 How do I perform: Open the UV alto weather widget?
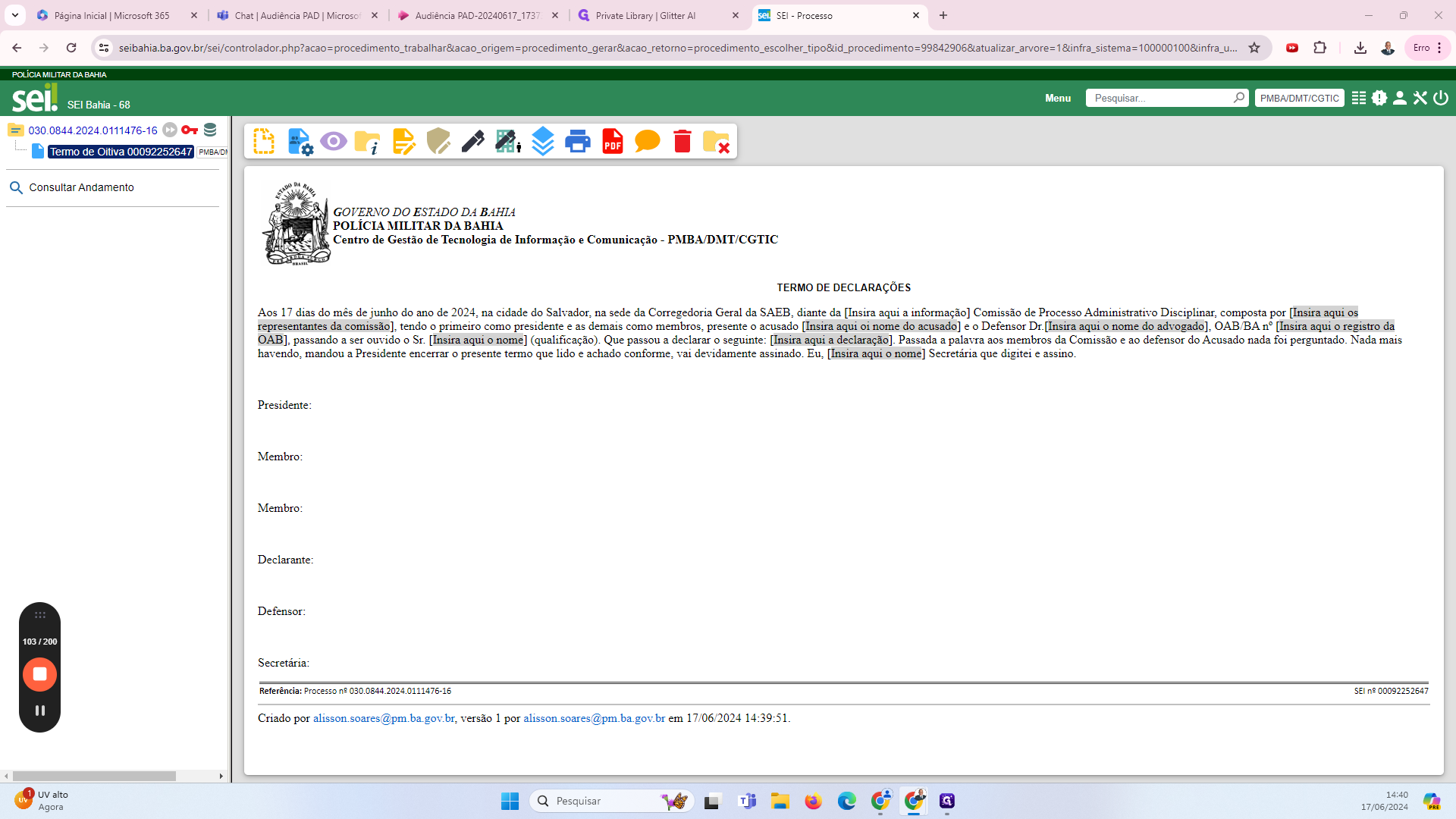click(x=41, y=801)
